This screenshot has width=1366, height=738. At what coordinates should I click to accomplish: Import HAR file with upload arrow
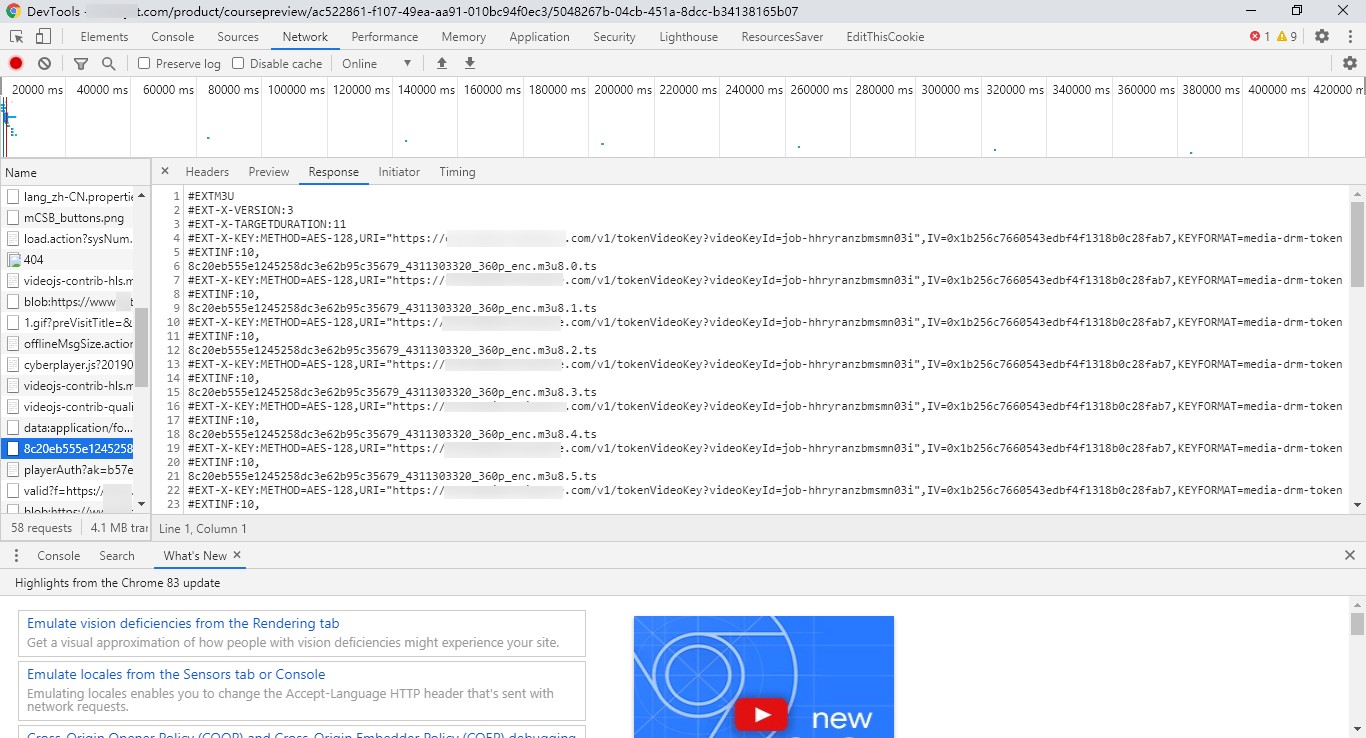click(442, 63)
